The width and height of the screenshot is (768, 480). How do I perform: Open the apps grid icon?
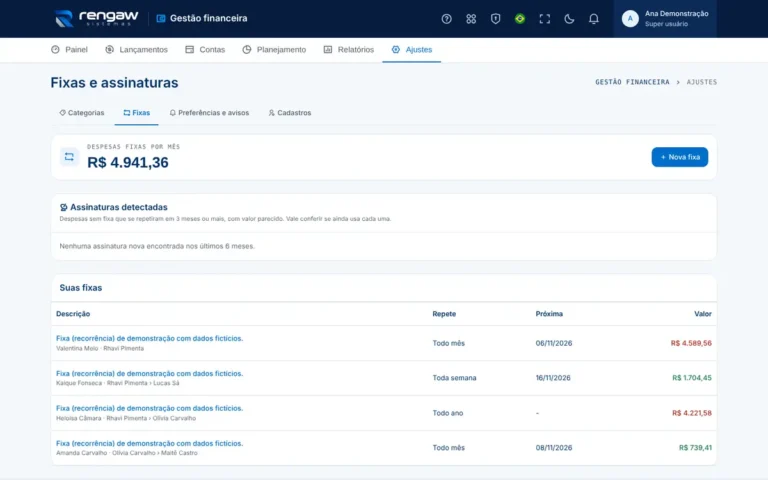471,19
